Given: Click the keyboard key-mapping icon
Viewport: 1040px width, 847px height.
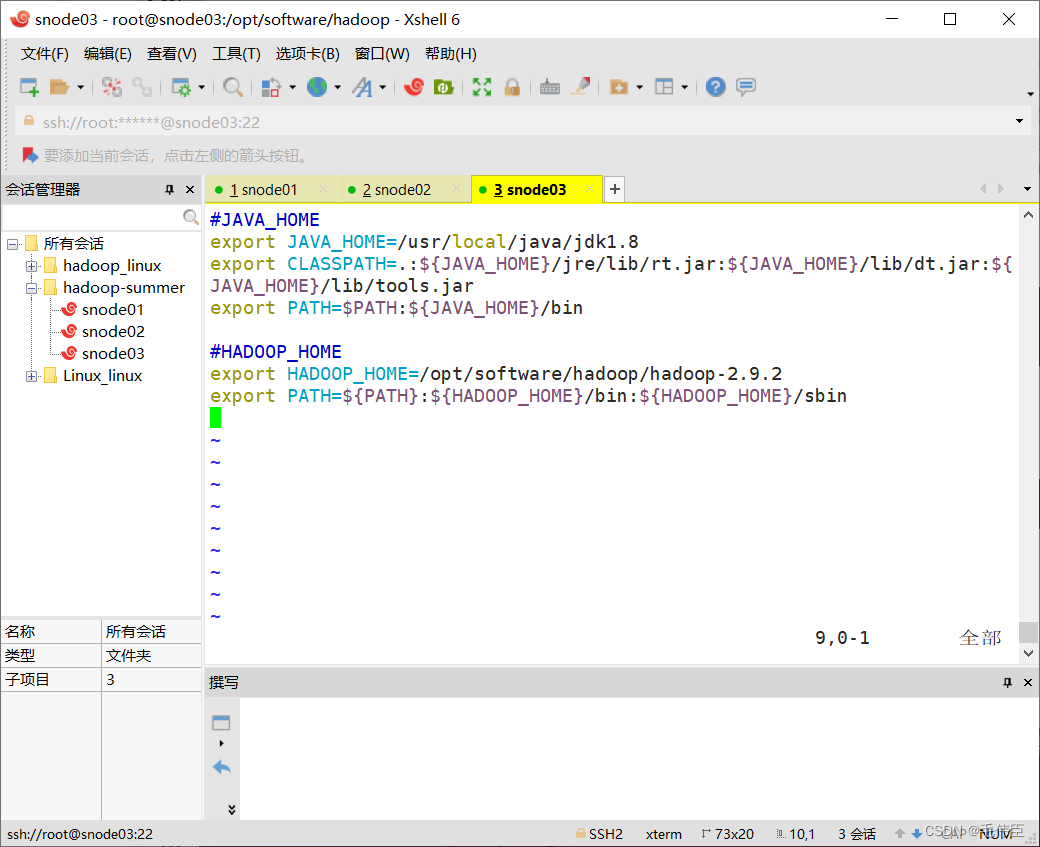Looking at the screenshot, I should pyautogui.click(x=550, y=87).
